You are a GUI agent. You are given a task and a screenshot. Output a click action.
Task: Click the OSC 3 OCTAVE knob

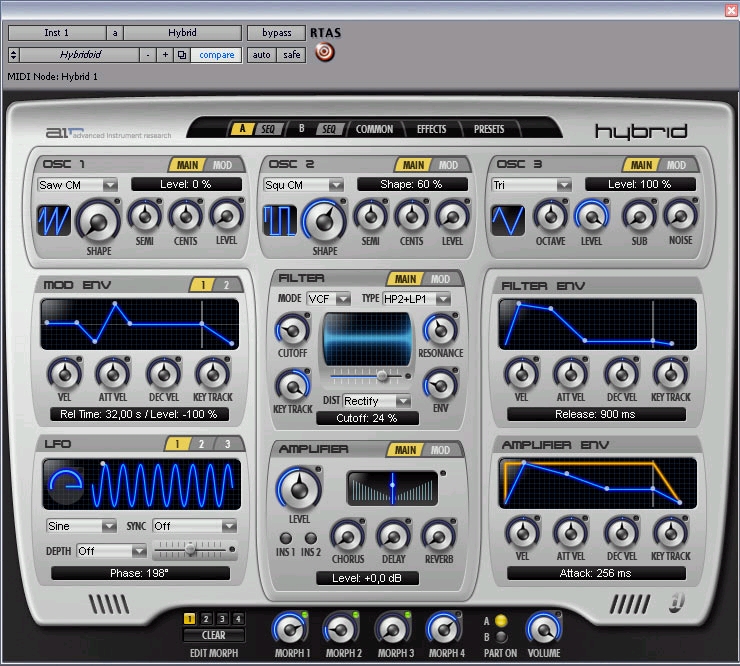pos(550,216)
